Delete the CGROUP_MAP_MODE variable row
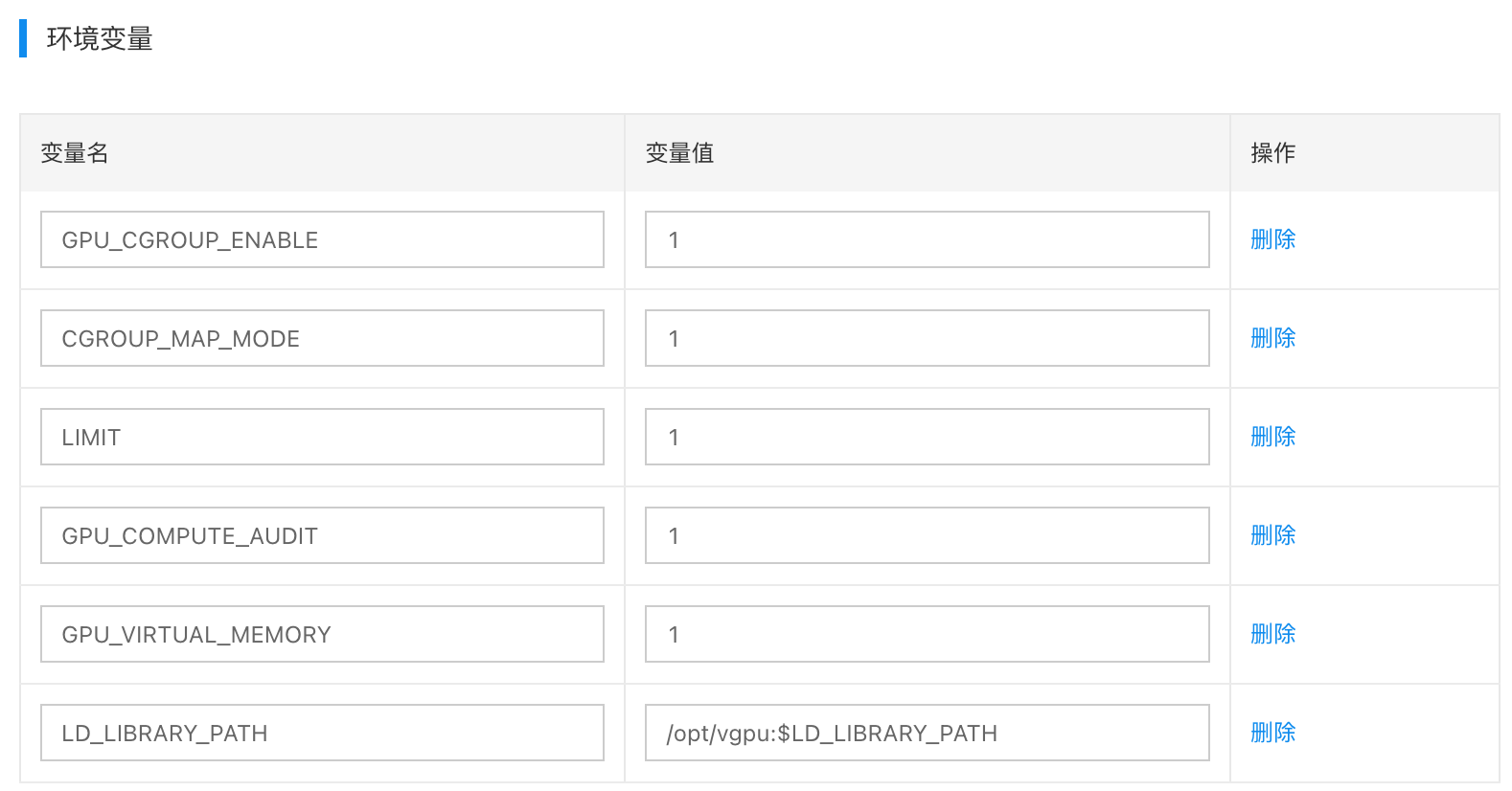Viewport: 1512px width, 791px height. (x=1272, y=338)
